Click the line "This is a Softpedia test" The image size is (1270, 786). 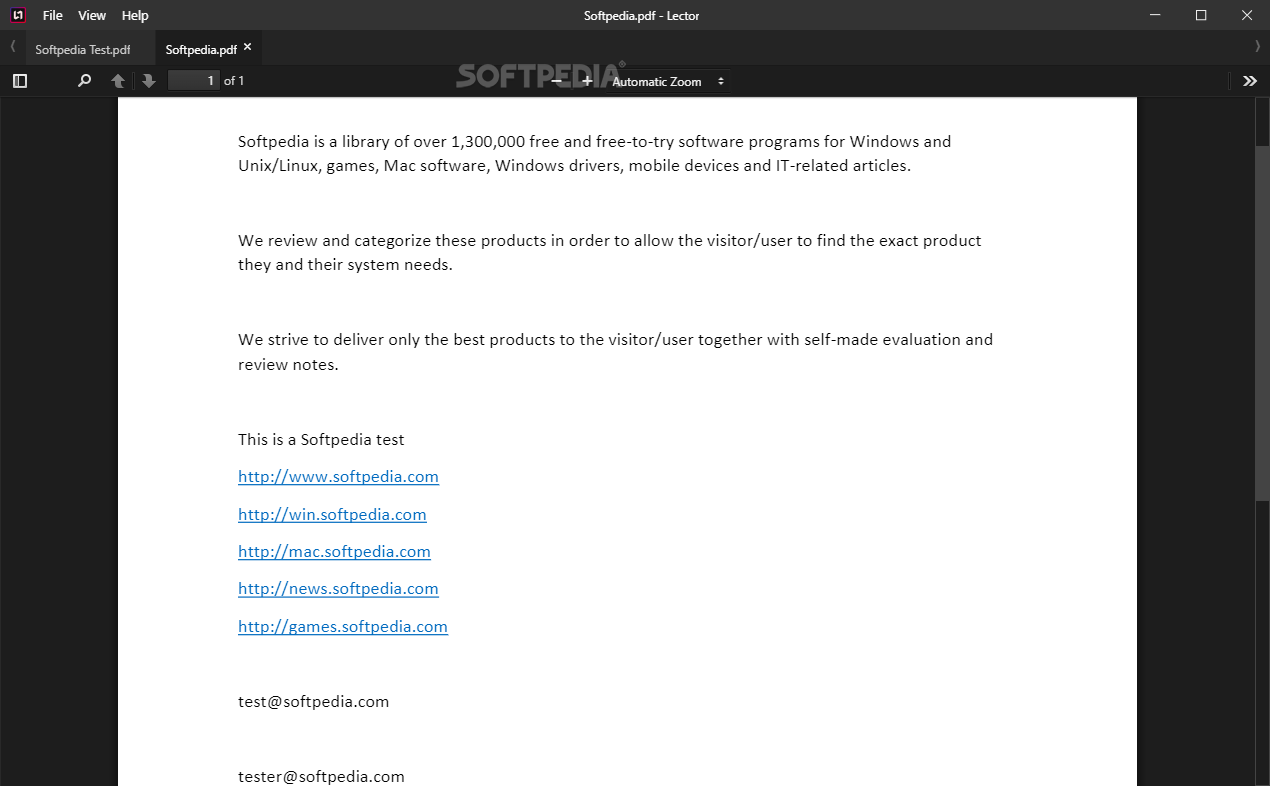coord(321,440)
